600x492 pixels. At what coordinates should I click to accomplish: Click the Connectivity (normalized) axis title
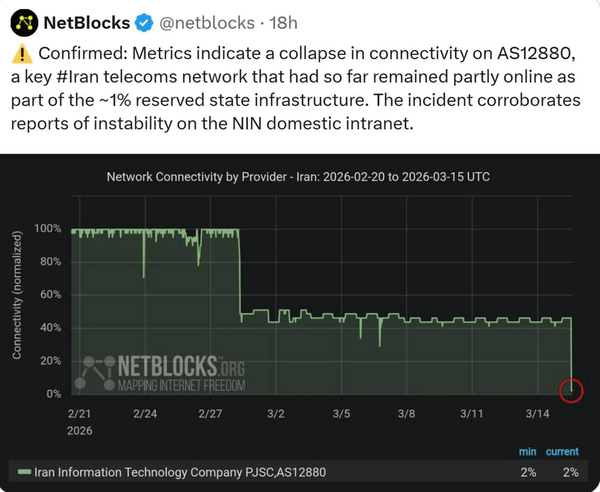[x=17, y=296]
